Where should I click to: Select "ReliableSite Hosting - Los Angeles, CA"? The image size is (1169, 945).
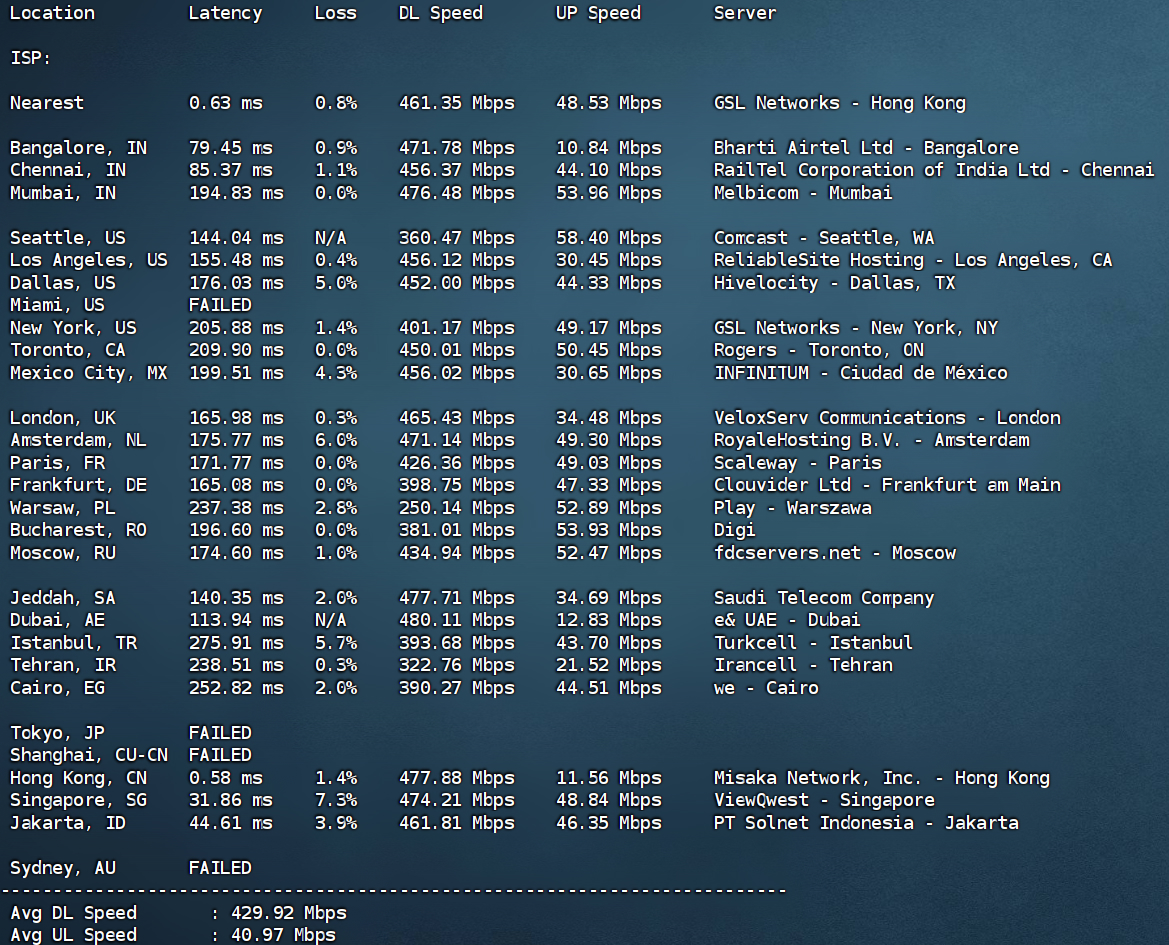pos(913,260)
